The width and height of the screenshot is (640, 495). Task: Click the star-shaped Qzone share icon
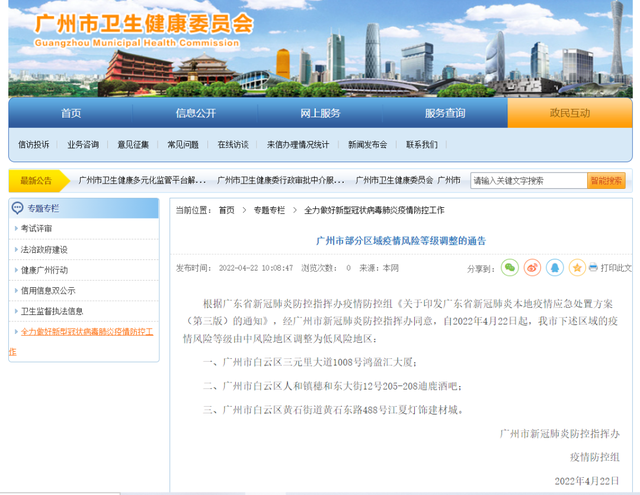577,268
